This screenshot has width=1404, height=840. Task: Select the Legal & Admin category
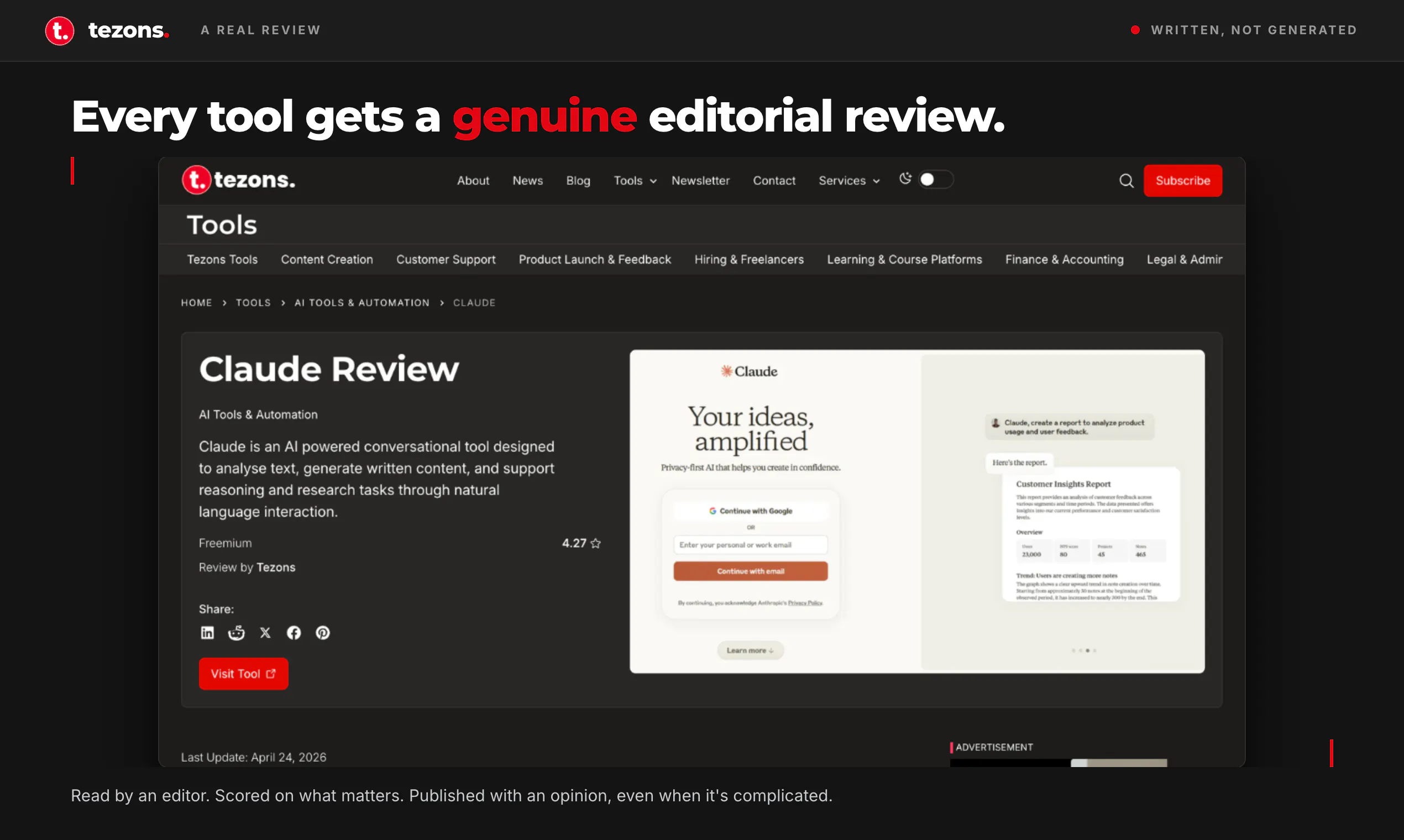(x=1185, y=259)
